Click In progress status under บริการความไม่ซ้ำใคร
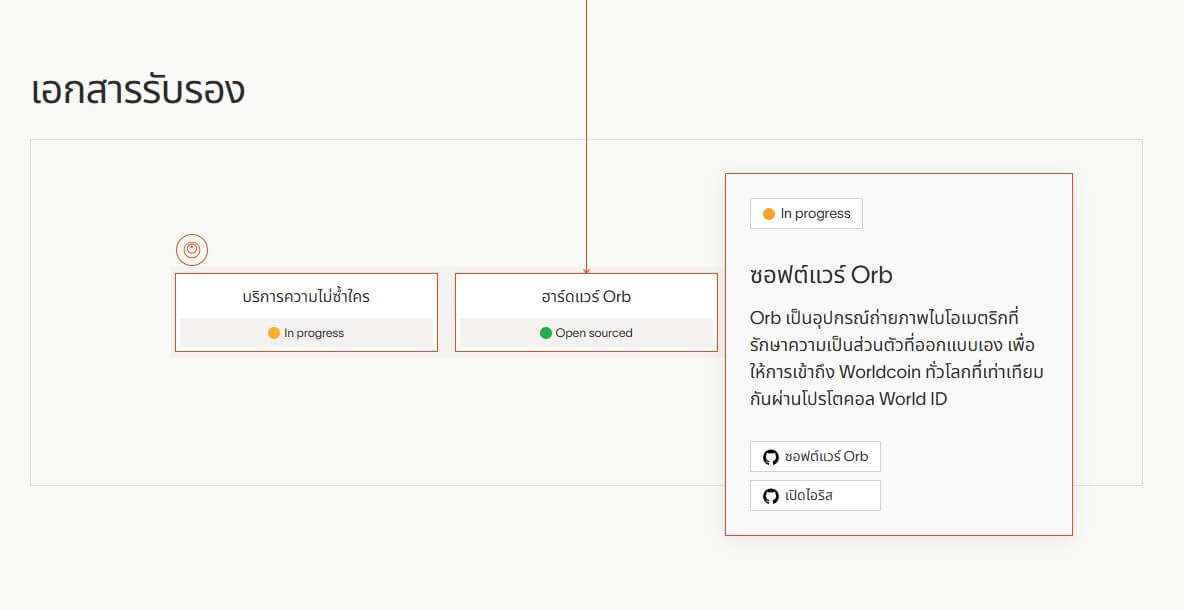The height and width of the screenshot is (610, 1184). [307, 333]
